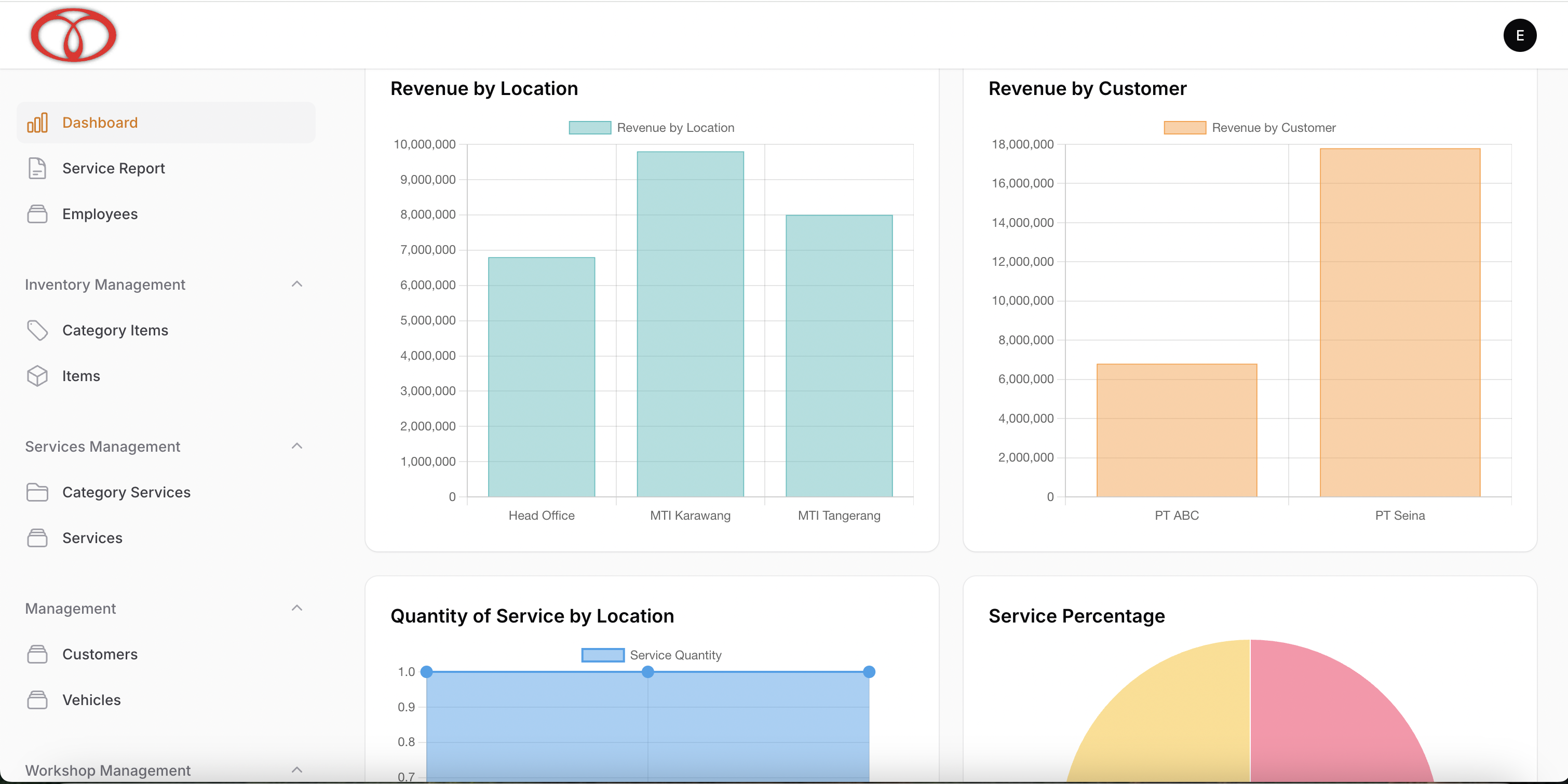Click Revenue by Customer legend label

(x=1274, y=127)
